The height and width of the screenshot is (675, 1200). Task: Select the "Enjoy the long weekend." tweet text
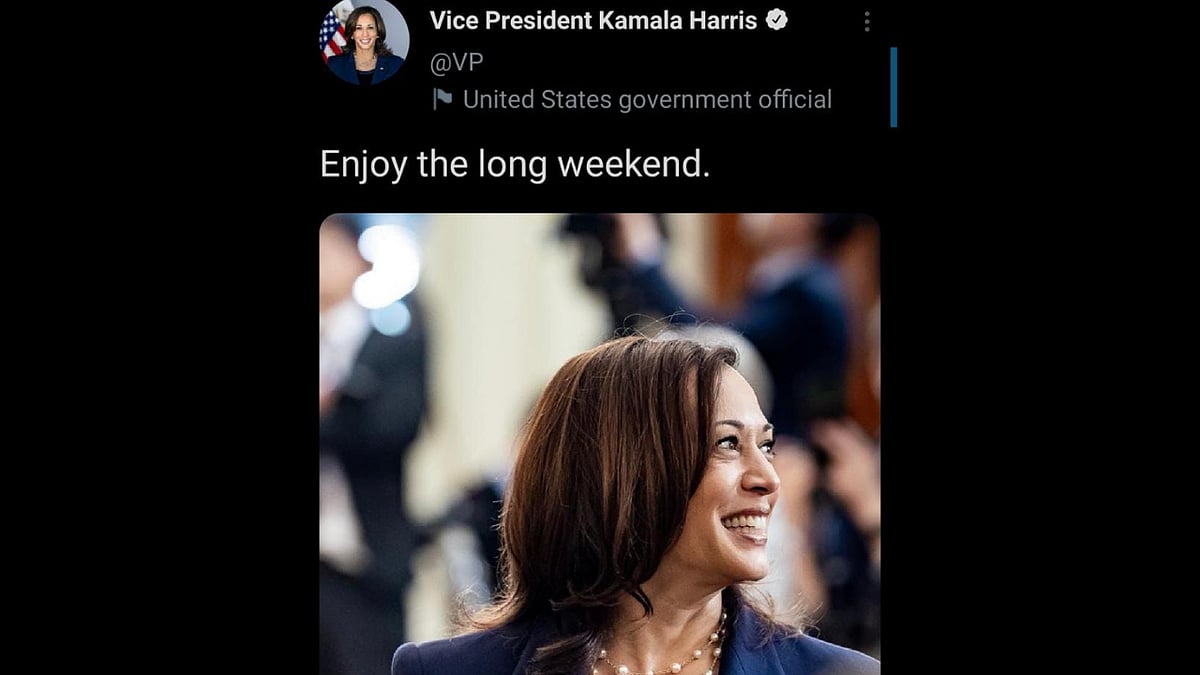click(514, 163)
